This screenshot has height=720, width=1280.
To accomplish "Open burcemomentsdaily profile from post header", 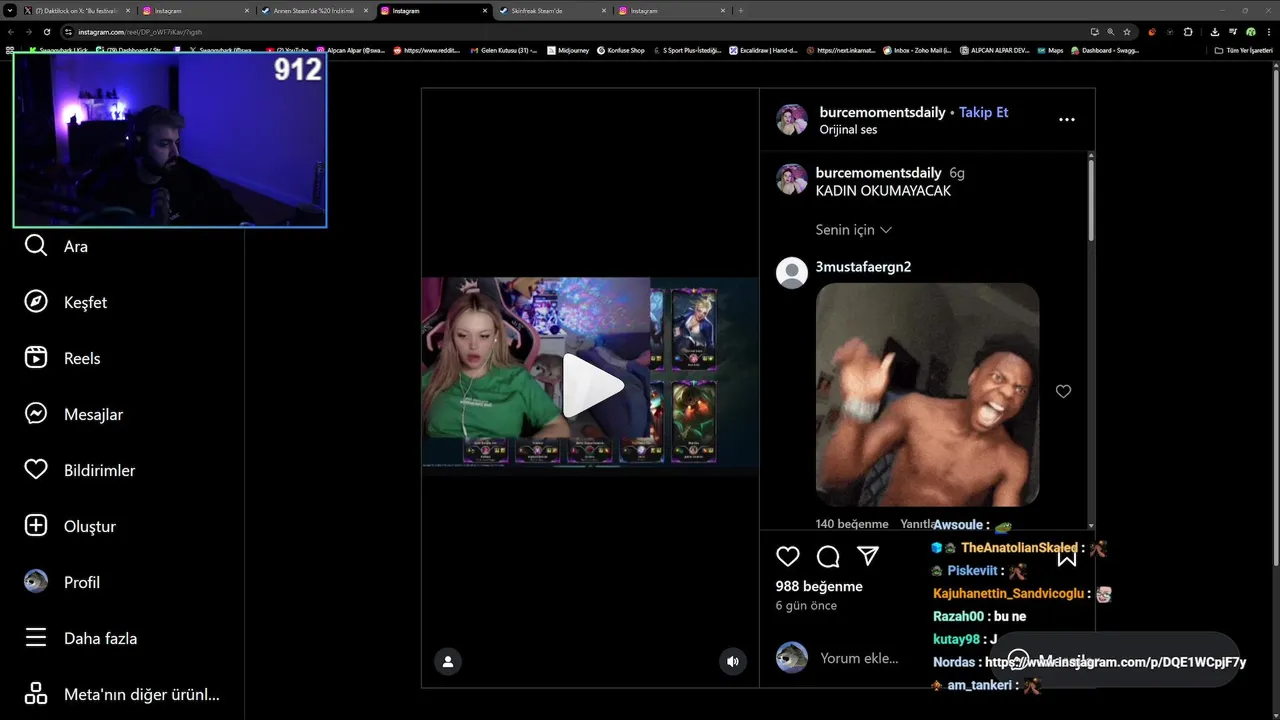I will click(x=882, y=112).
